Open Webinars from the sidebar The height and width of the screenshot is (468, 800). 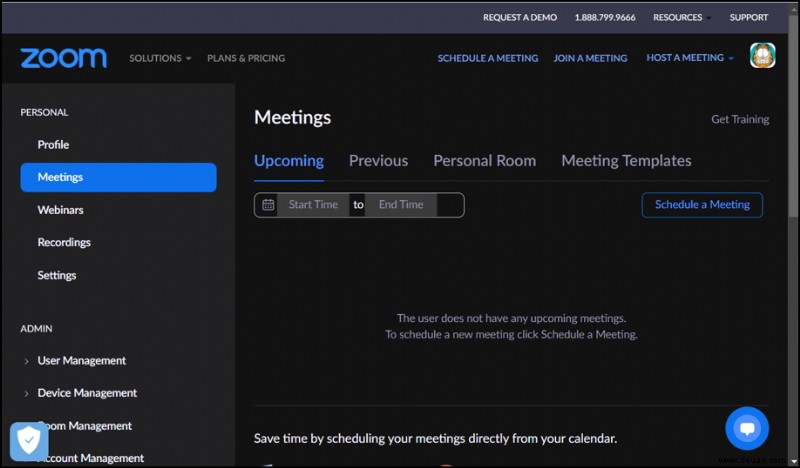(x=60, y=210)
